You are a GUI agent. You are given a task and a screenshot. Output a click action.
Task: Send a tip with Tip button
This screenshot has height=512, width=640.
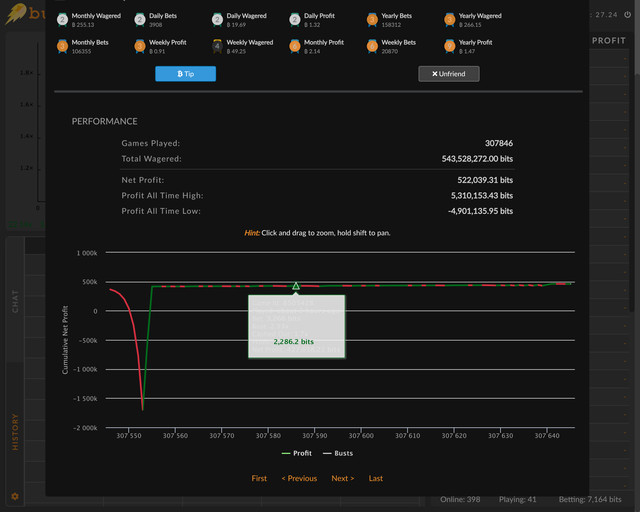(185, 73)
